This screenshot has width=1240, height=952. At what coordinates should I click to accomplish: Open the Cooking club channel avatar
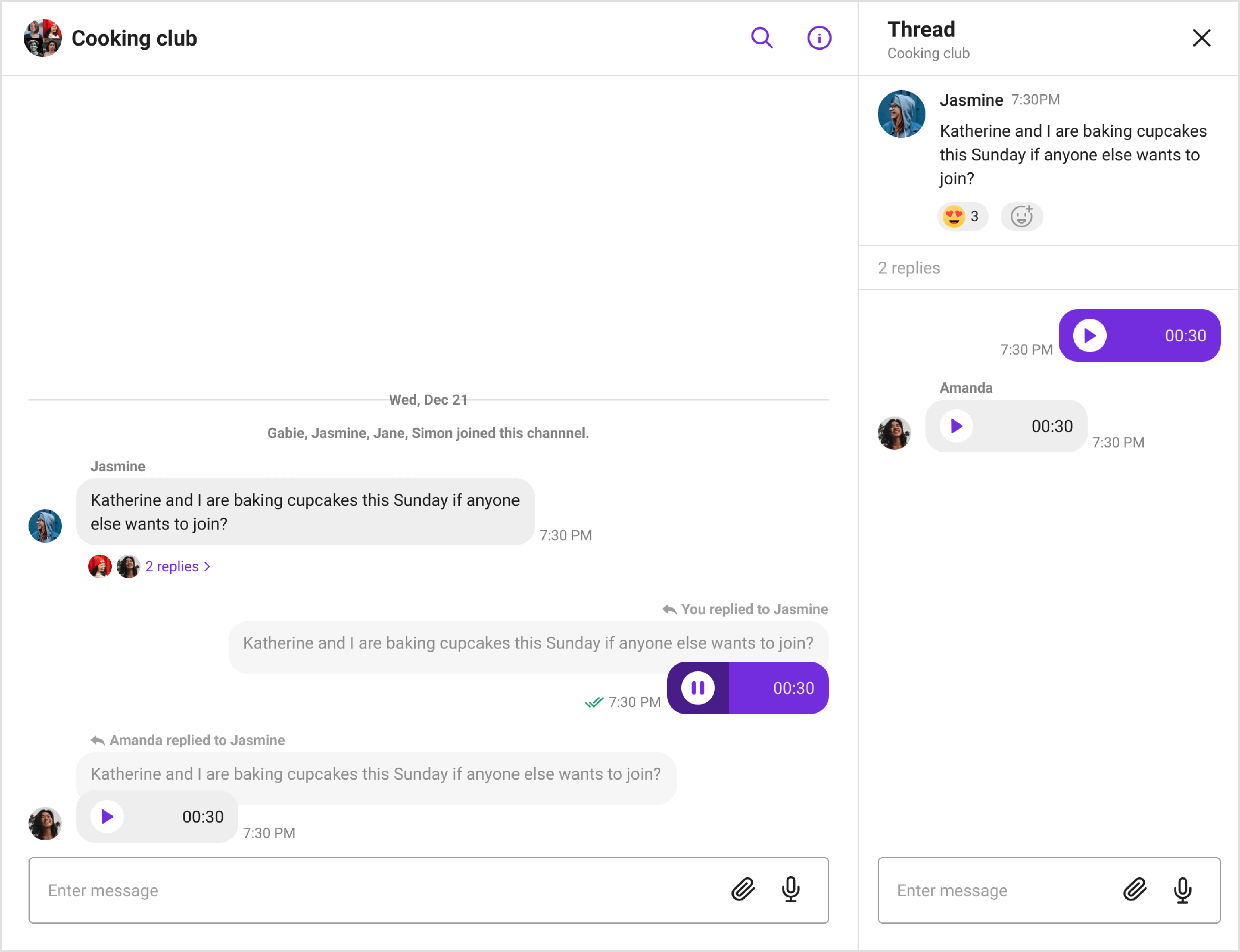point(42,38)
